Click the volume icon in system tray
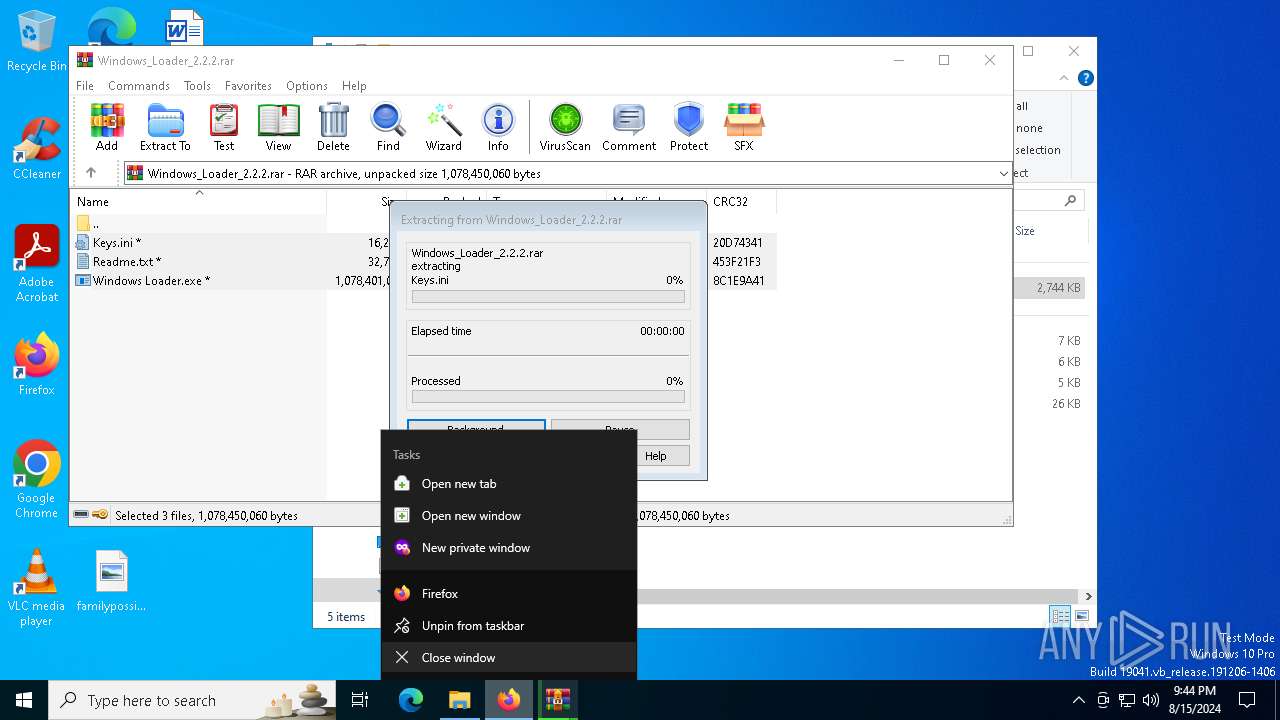This screenshot has width=1280, height=720. tap(1151, 700)
